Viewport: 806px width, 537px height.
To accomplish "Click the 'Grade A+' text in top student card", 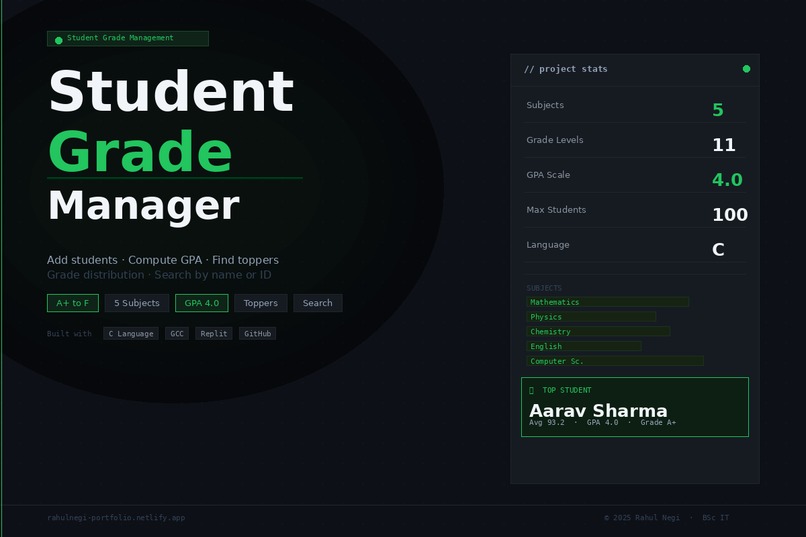I will [x=658, y=422].
